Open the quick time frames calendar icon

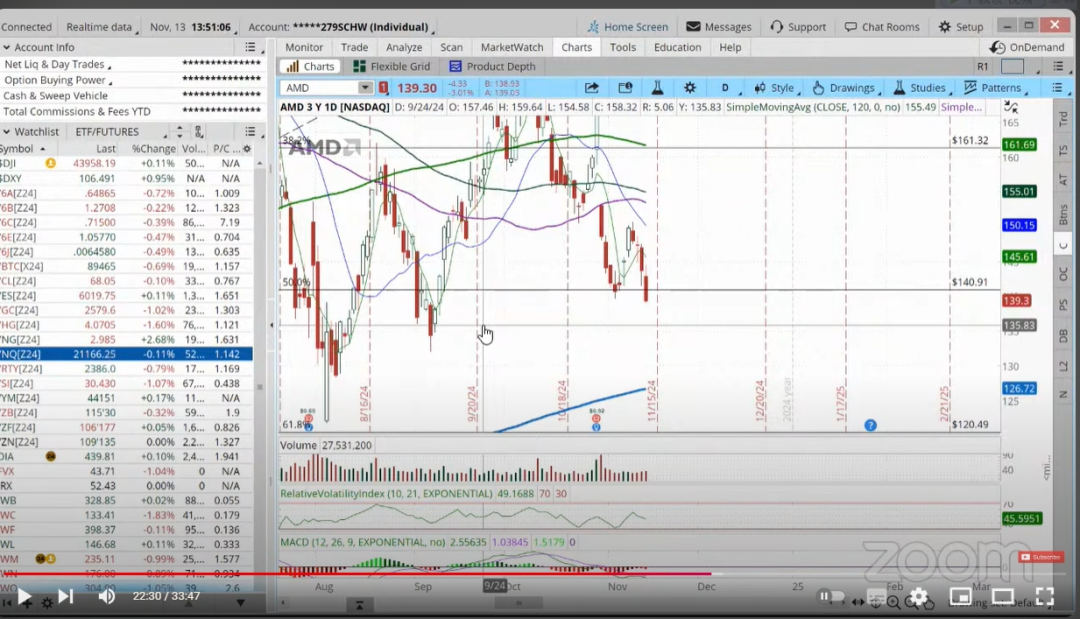[625, 87]
